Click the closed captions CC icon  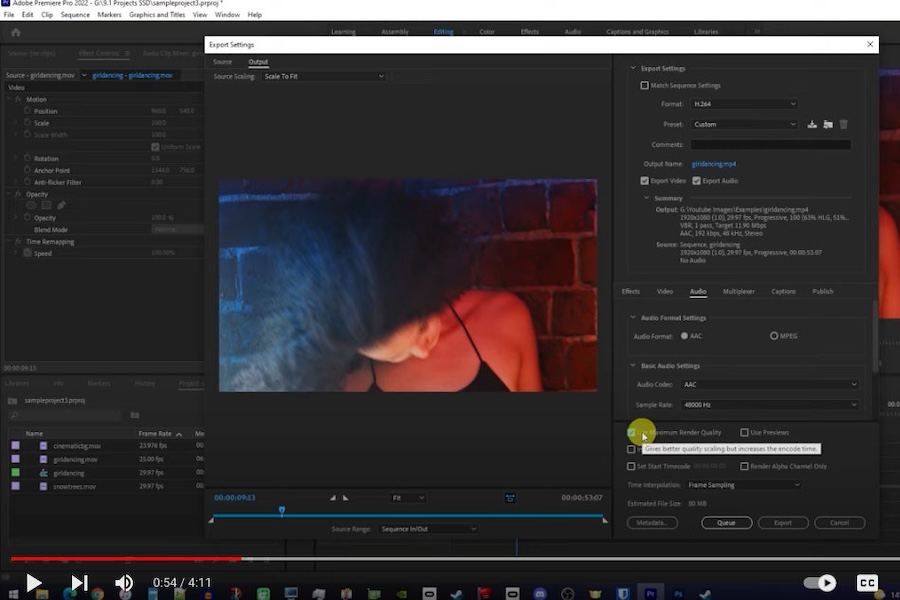pyautogui.click(x=867, y=583)
